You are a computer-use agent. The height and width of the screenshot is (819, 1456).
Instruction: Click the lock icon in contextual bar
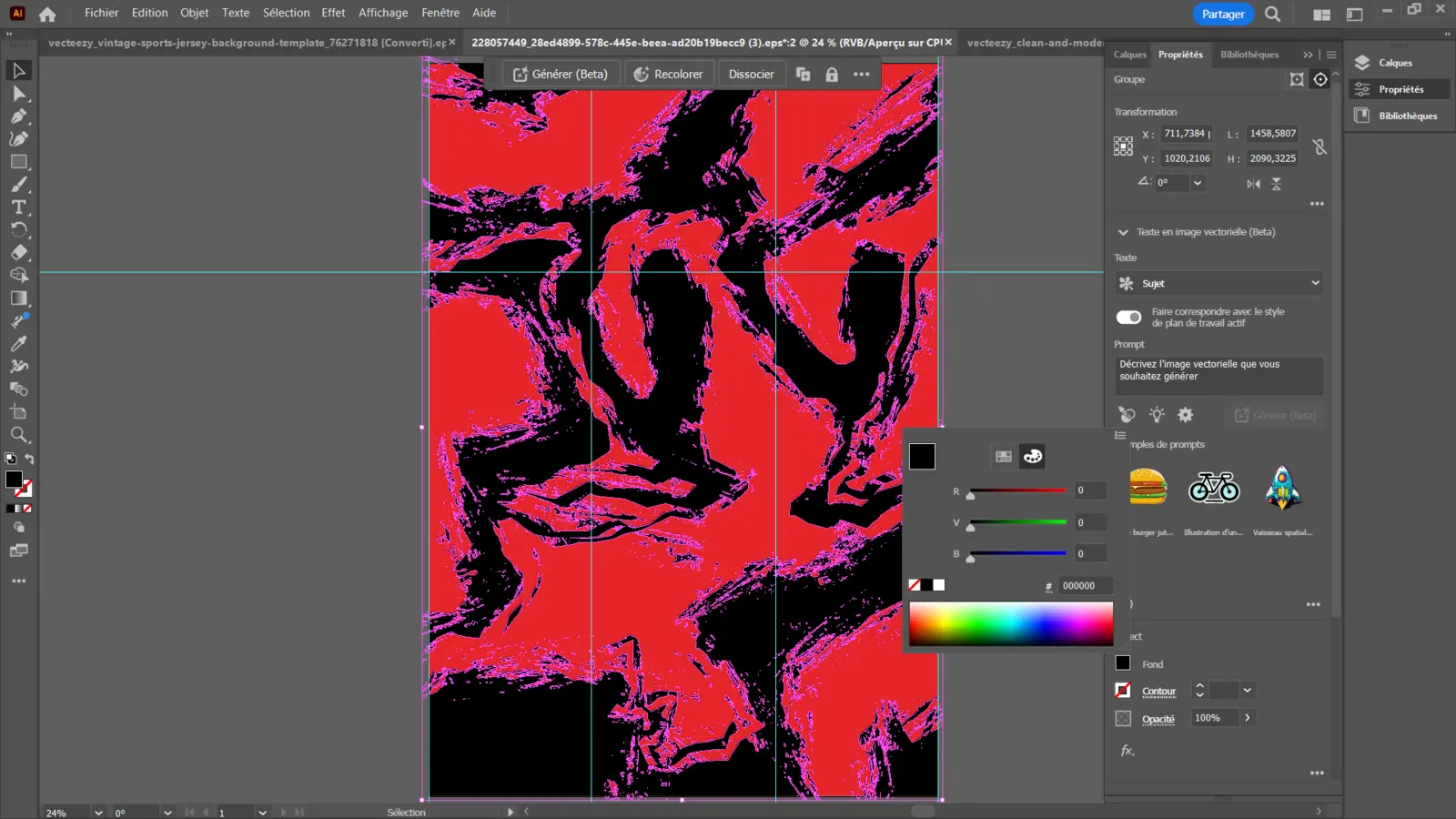[832, 75]
